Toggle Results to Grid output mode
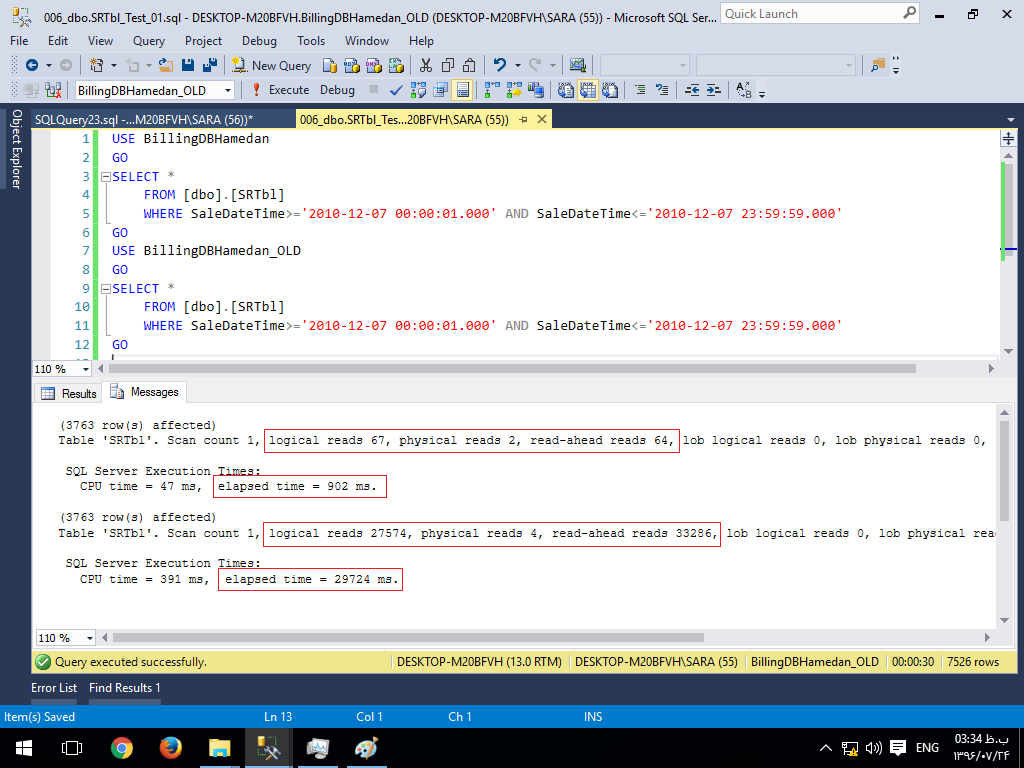The image size is (1024, 768). [587, 90]
